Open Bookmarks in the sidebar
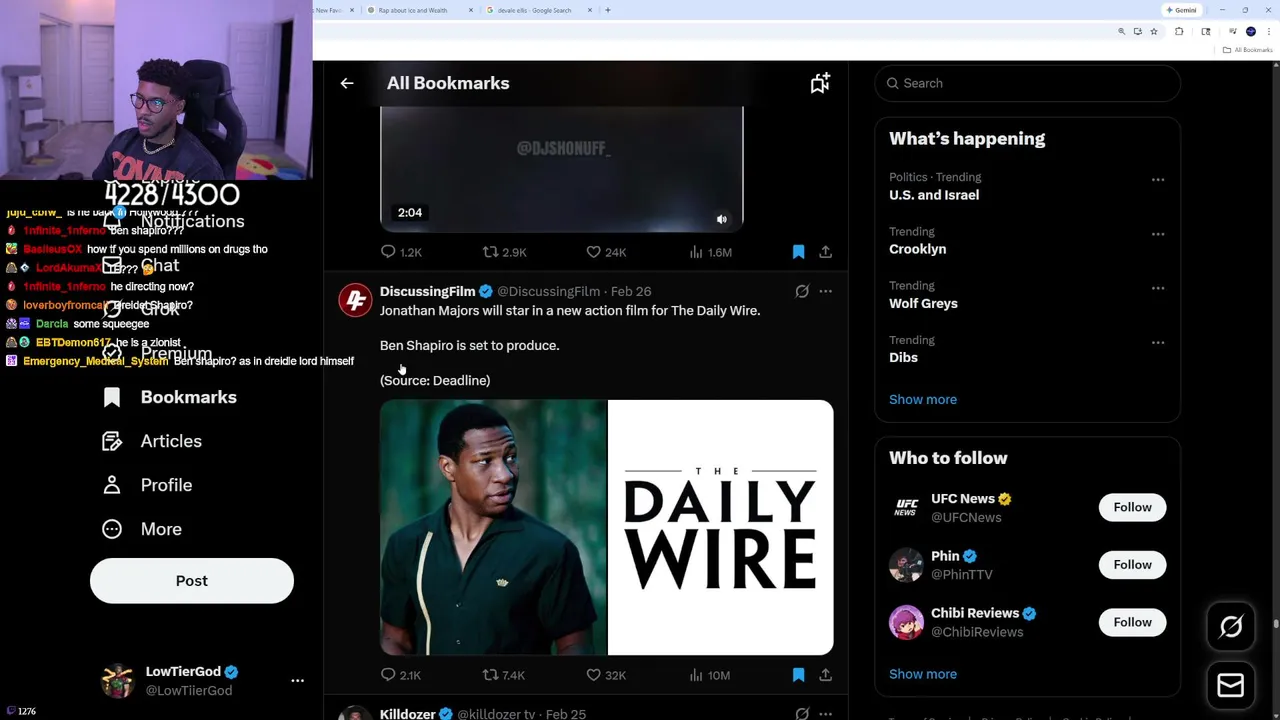 click(x=170, y=397)
